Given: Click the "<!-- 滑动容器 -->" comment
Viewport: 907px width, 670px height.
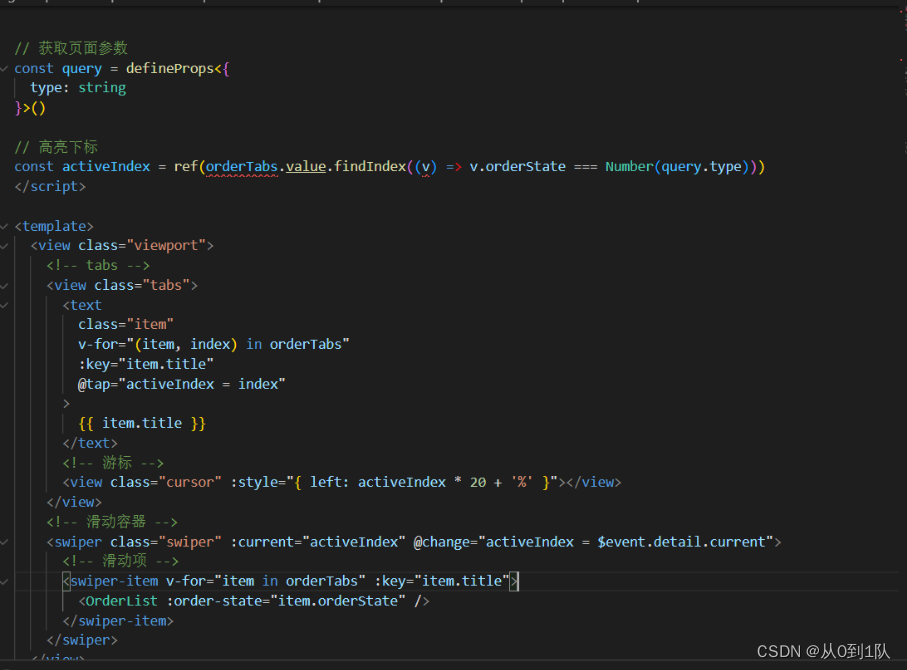Looking at the screenshot, I should click(112, 522).
